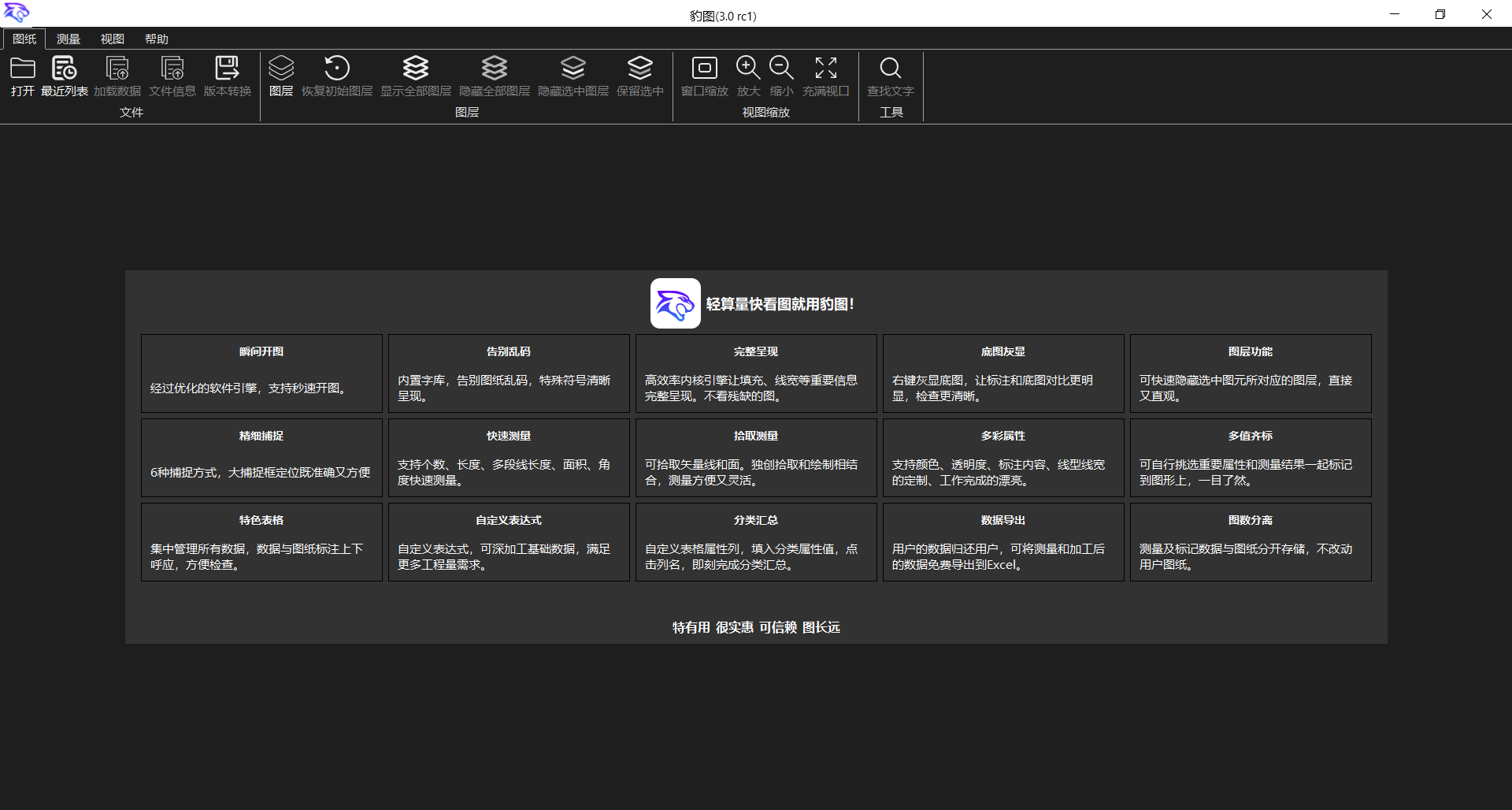Click the 瞬间开图 feature card
The height and width of the screenshot is (810, 1512).
coord(261,373)
